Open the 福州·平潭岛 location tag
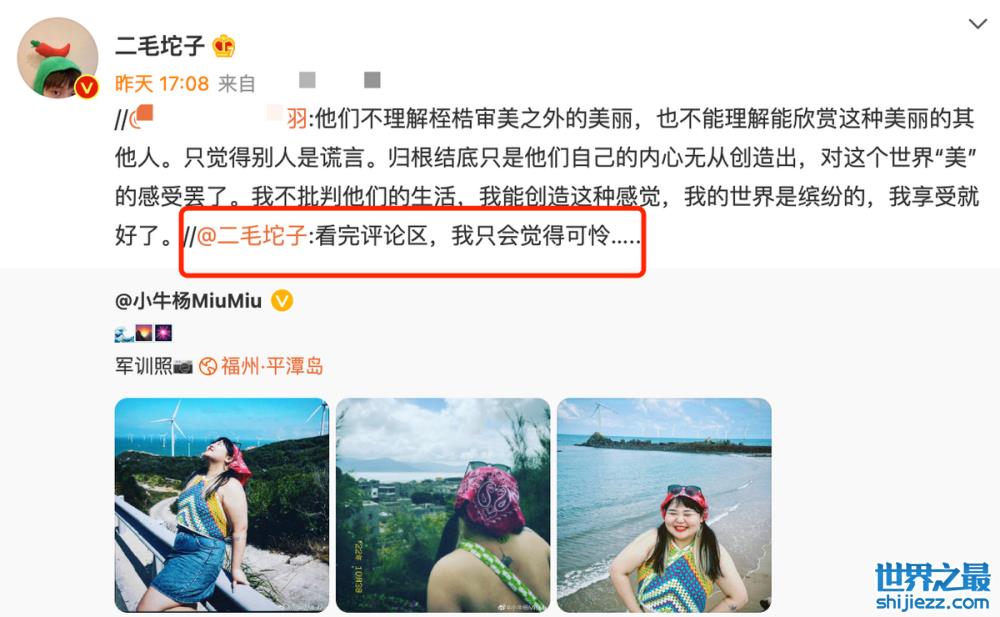Viewport: 1000px width, 617px height. [x=272, y=366]
